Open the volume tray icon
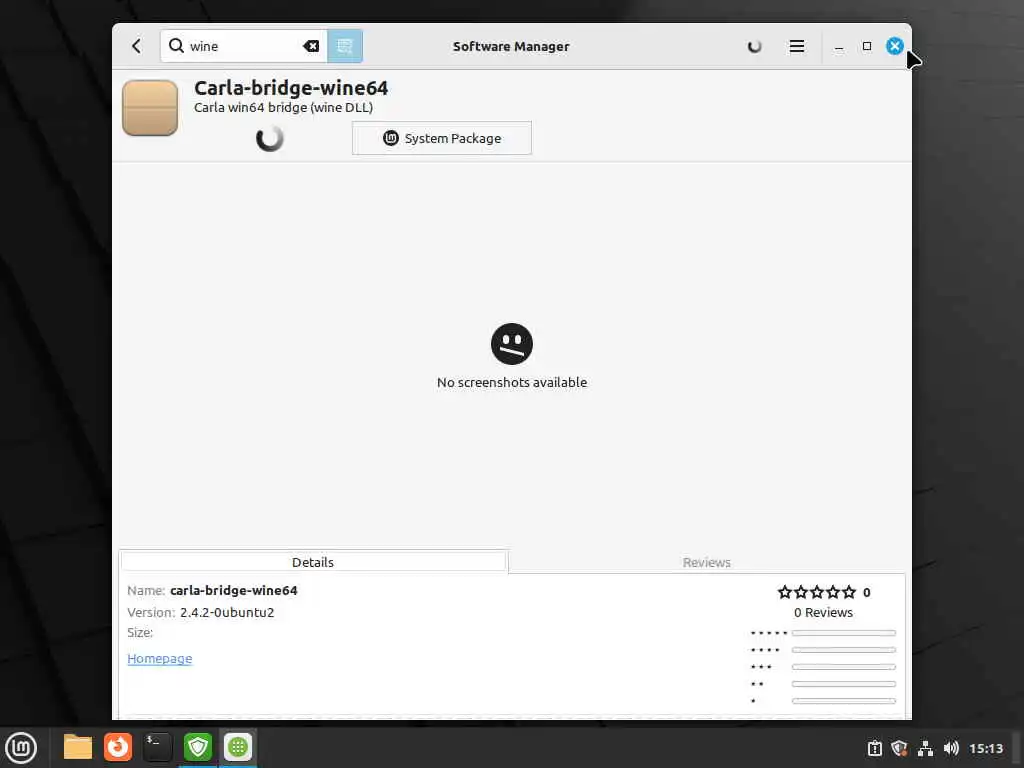Viewport: 1024px width, 768px height. click(951, 748)
